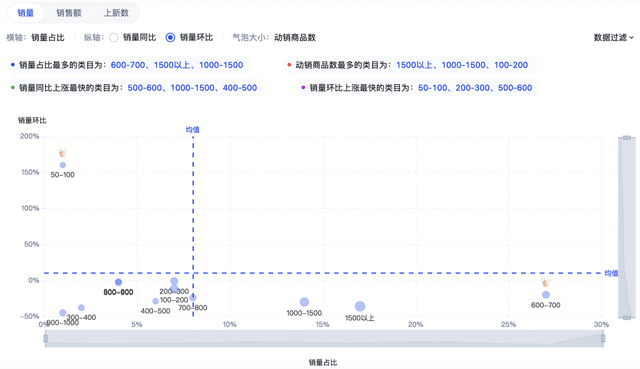The image size is (640, 369).
Task: Click the 1000-1500 bubble
Action: click(304, 302)
